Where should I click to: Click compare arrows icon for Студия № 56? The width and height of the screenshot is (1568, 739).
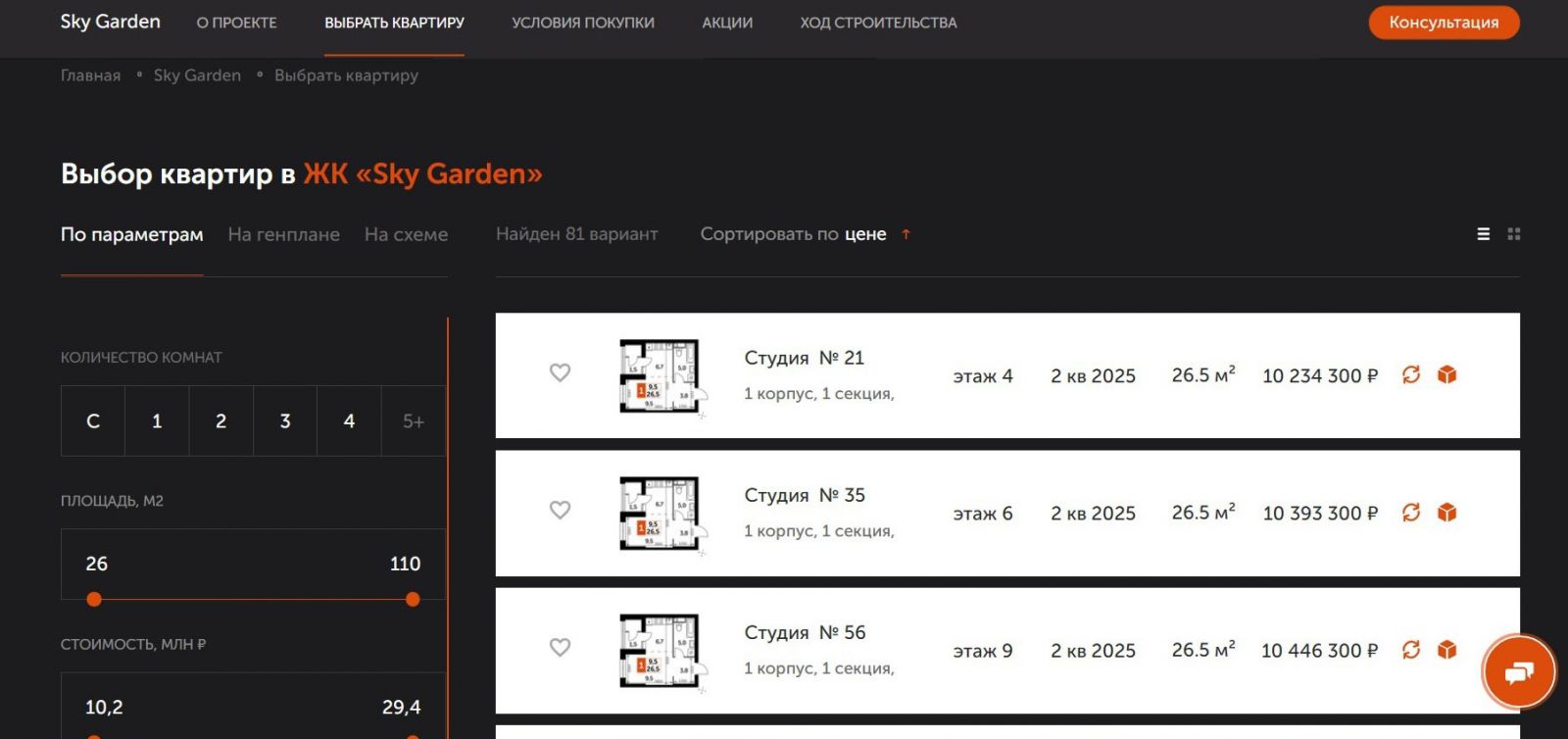tap(1411, 650)
